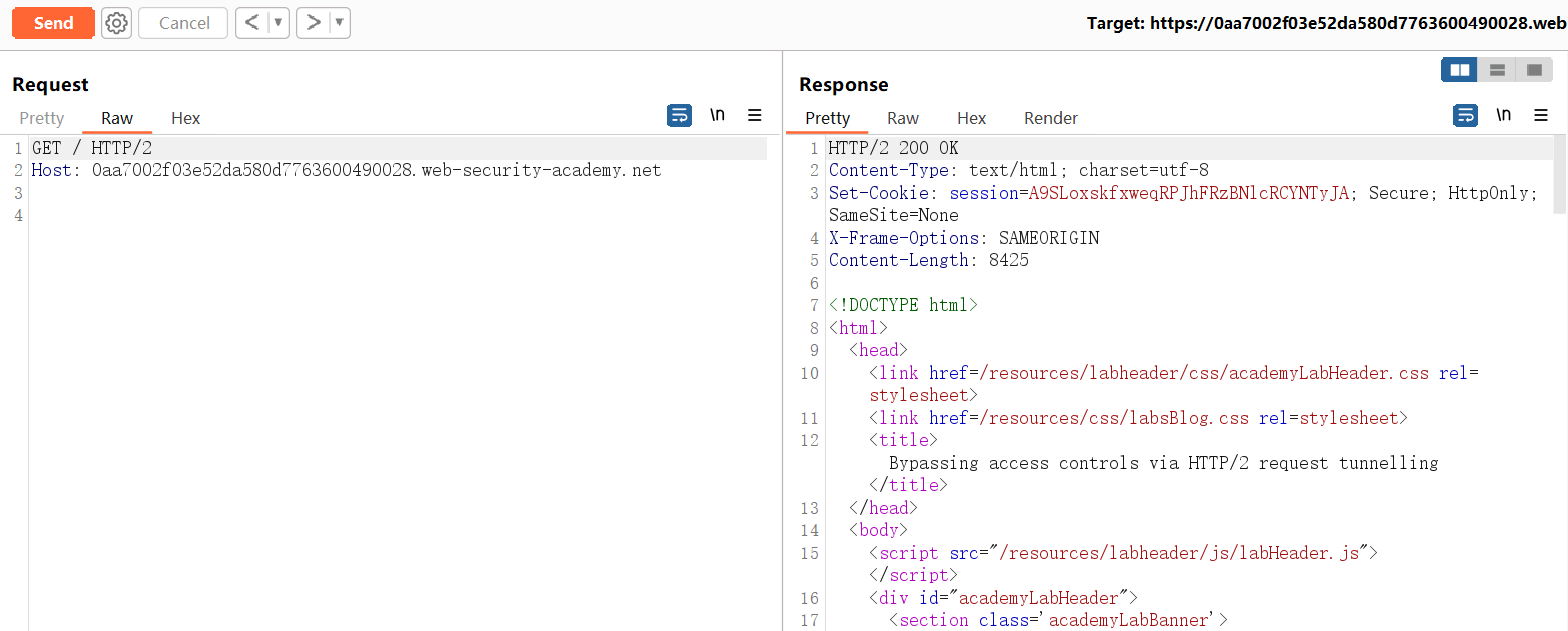This screenshot has width=1568, height=631.
Task: Click the orange Send button
Action: (x=53, y=23)
